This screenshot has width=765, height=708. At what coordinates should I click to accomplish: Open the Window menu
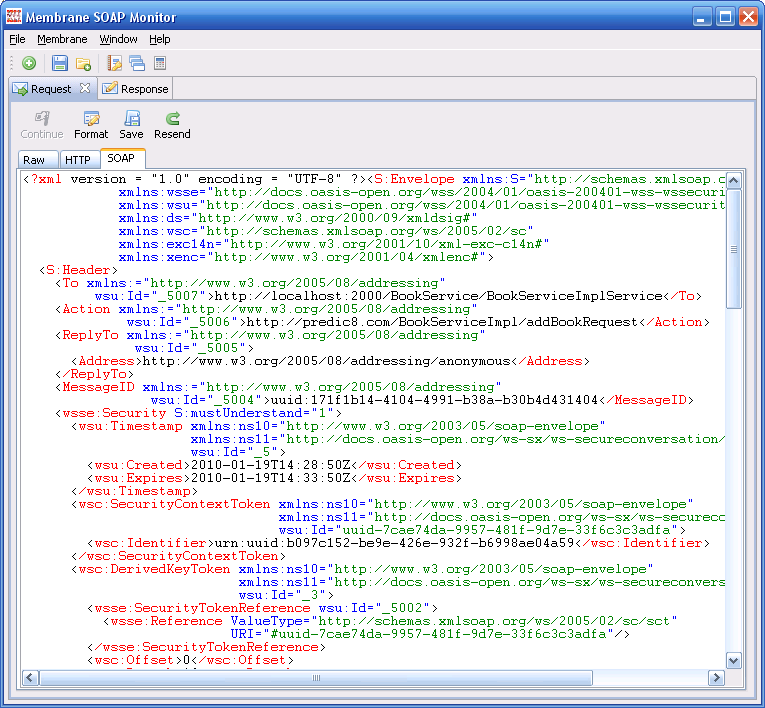point(118,39)
